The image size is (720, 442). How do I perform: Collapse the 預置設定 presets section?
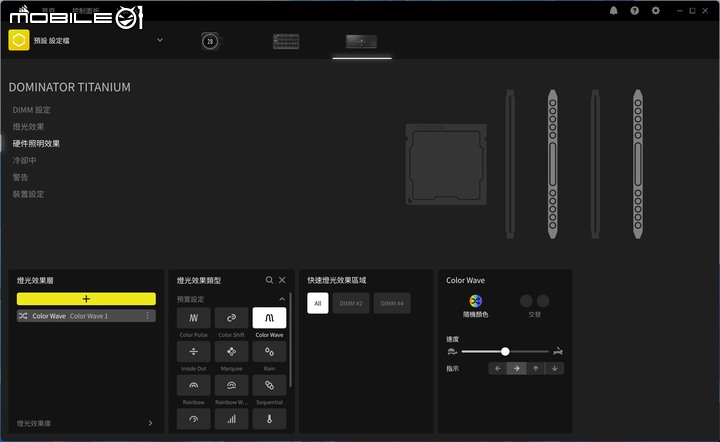coord(282,299)
